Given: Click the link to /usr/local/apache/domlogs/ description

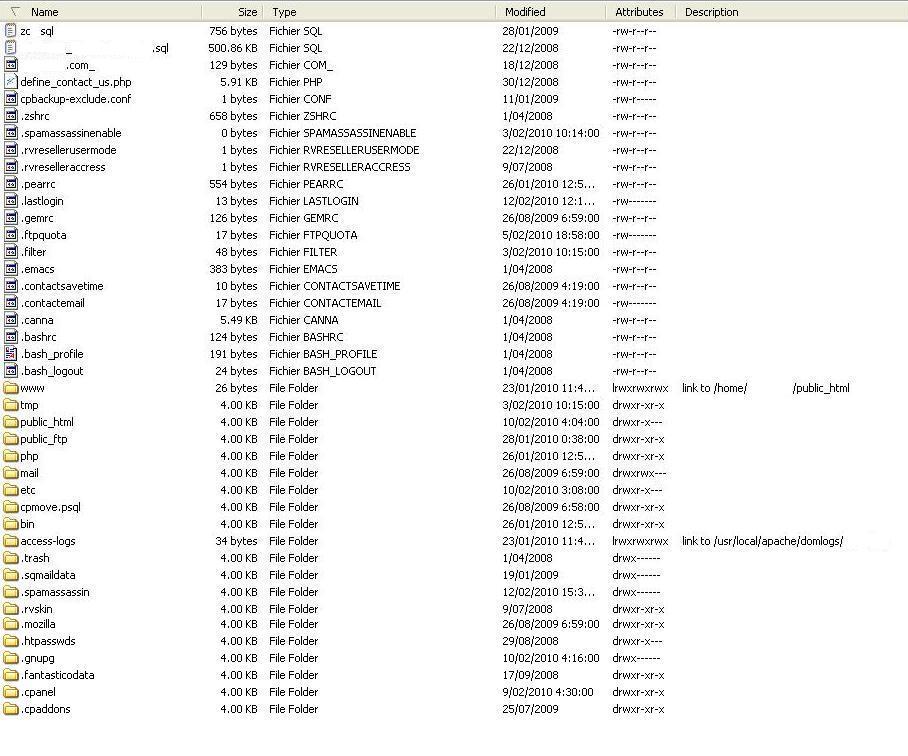Looking at the screenshot, I should [762, 541].
